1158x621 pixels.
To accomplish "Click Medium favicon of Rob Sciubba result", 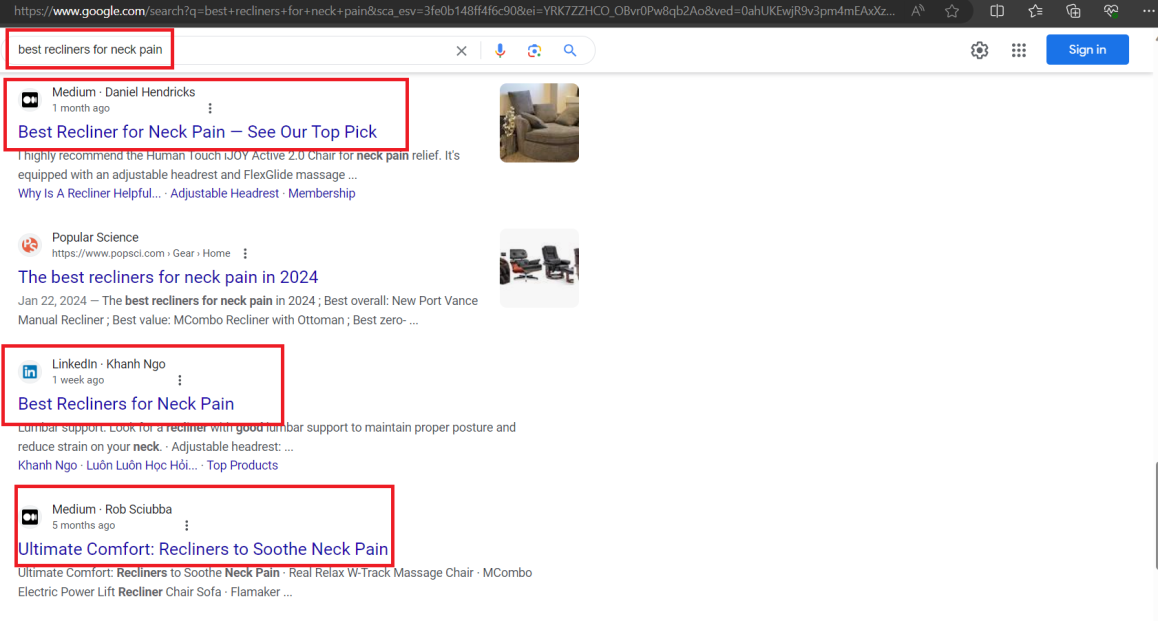I will (30, 517).
